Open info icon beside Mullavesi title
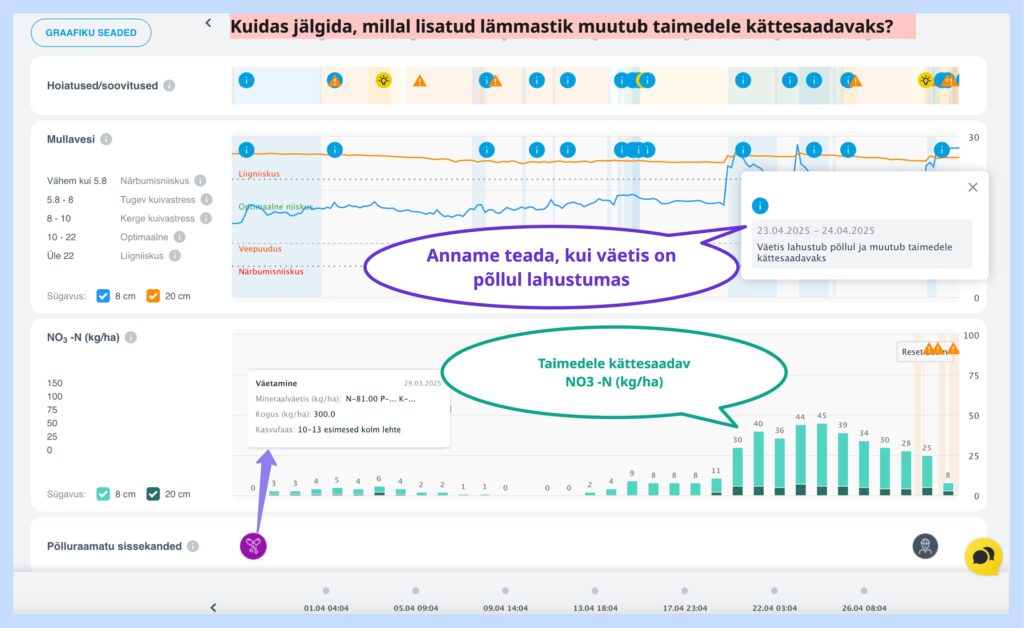 (x=106, y=139)
